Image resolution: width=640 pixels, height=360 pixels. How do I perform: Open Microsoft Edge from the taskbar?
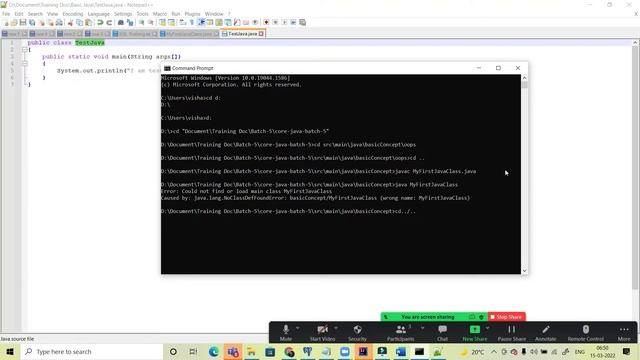coord(213,352)
